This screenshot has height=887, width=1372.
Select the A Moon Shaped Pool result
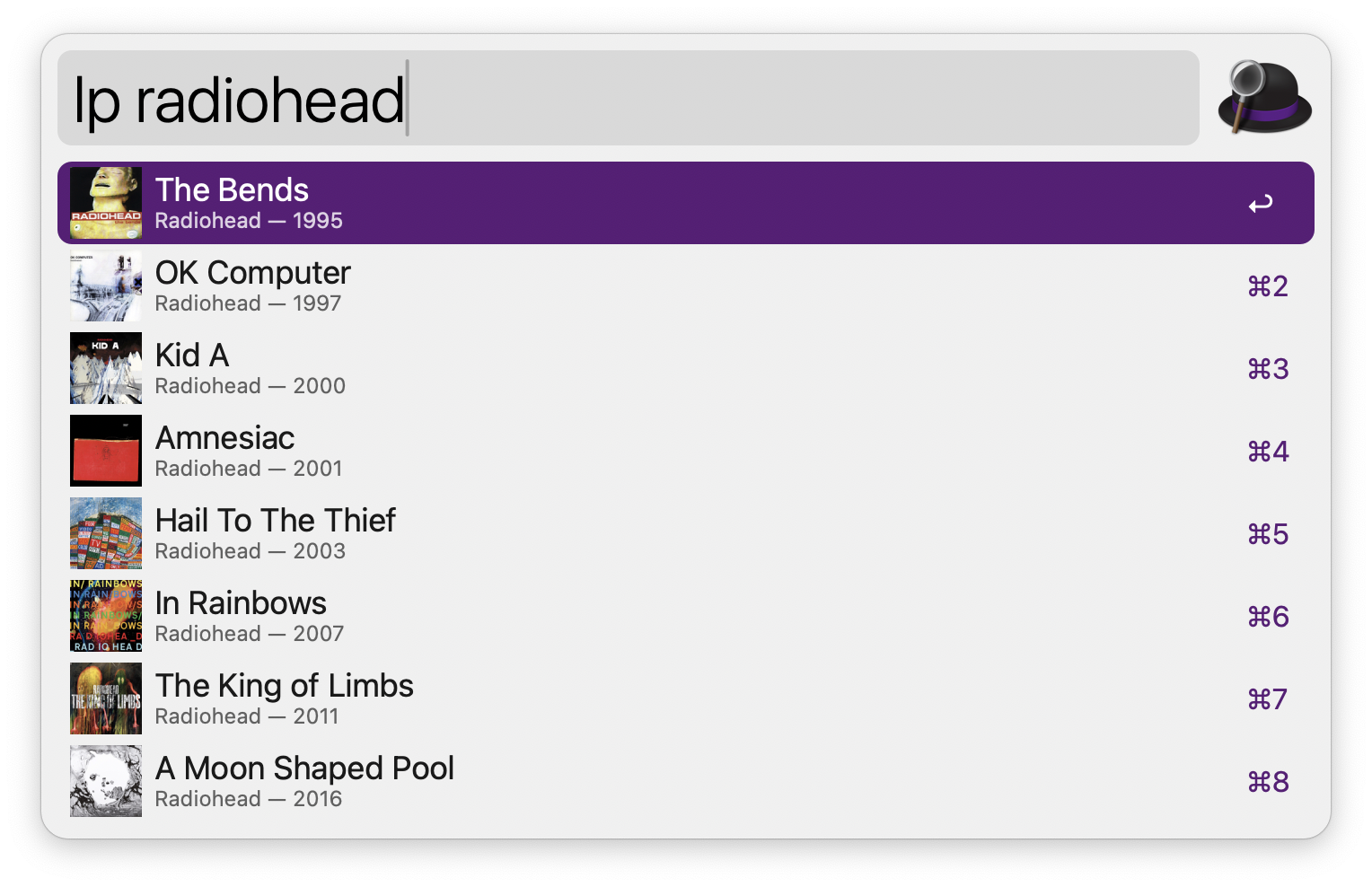point(539,781)
